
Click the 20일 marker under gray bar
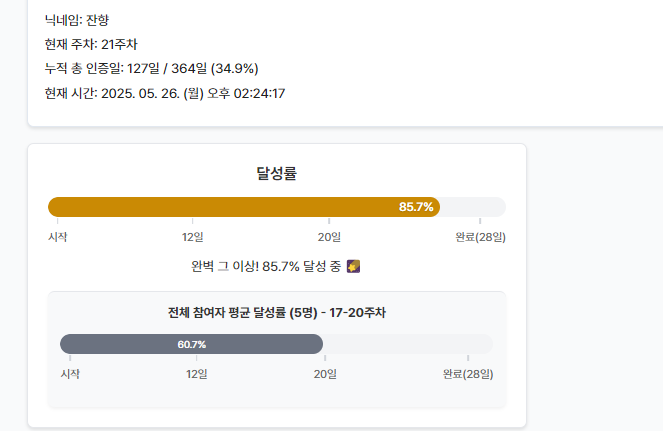tap(325, 374)
